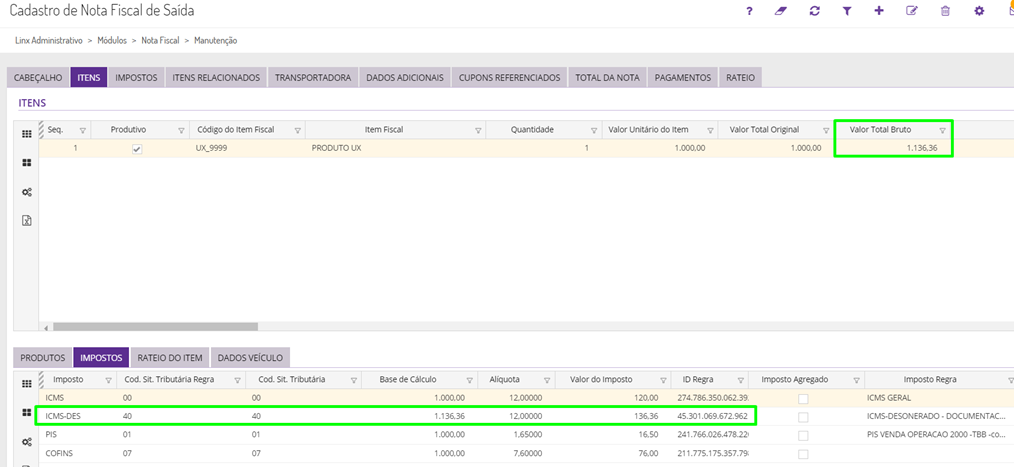Viewport: 1014px width, 467px height.
Task: Open the Quantidade column filter dropdown
Action: 594,131
